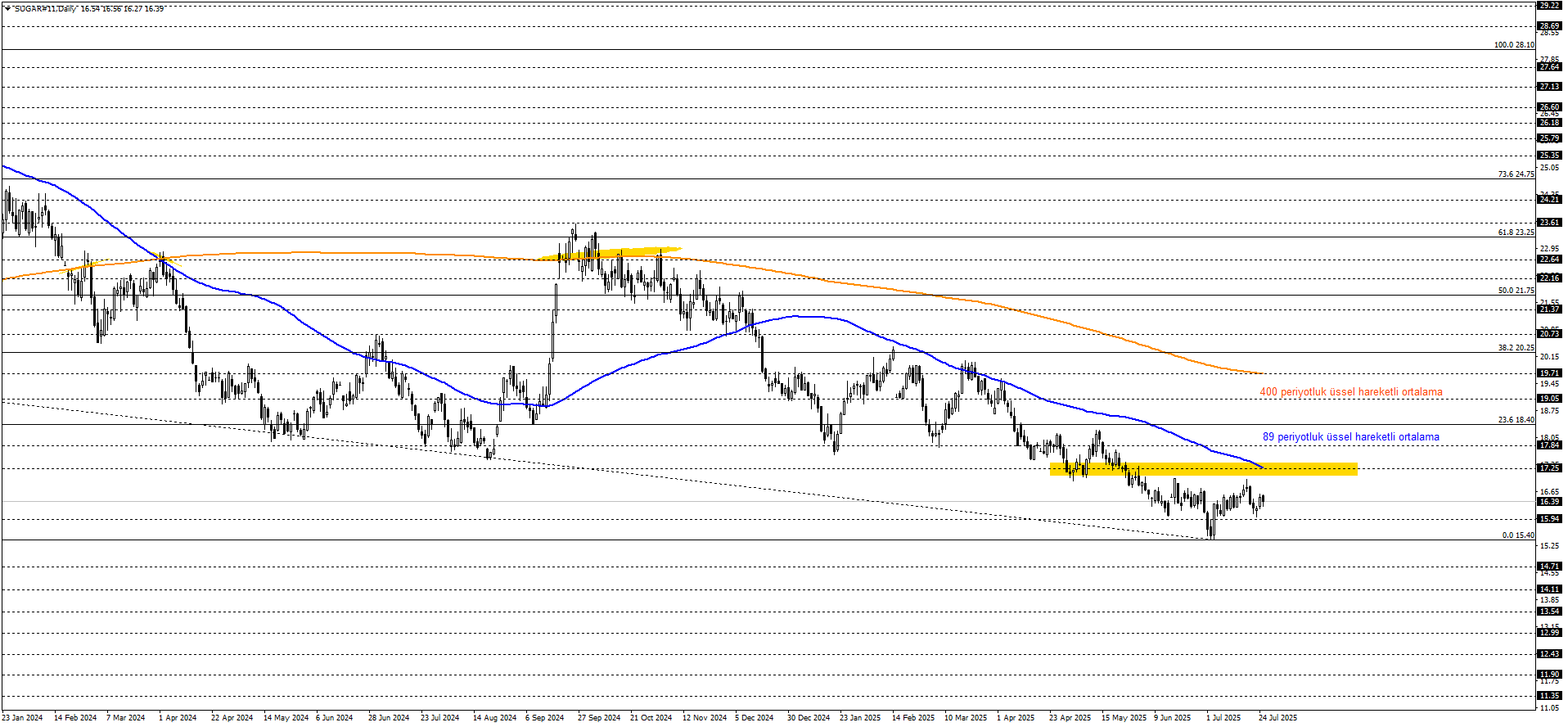Click the price level label 20.73
The image size is (1568, 727).
[1549, 334]
